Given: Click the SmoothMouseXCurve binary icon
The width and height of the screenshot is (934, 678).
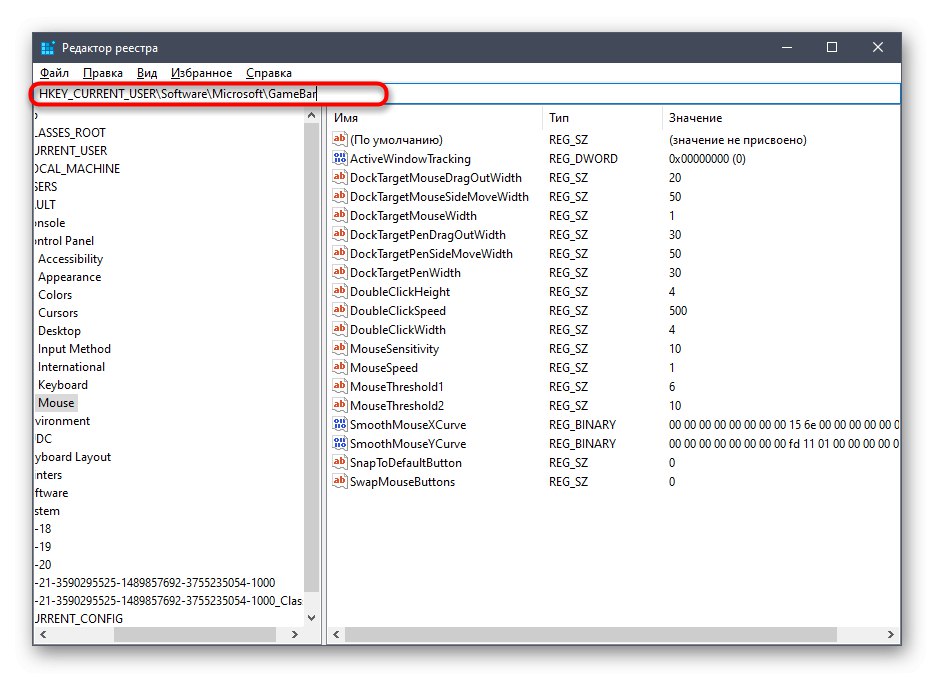Looking at the screenshot, I should [340, 425].
